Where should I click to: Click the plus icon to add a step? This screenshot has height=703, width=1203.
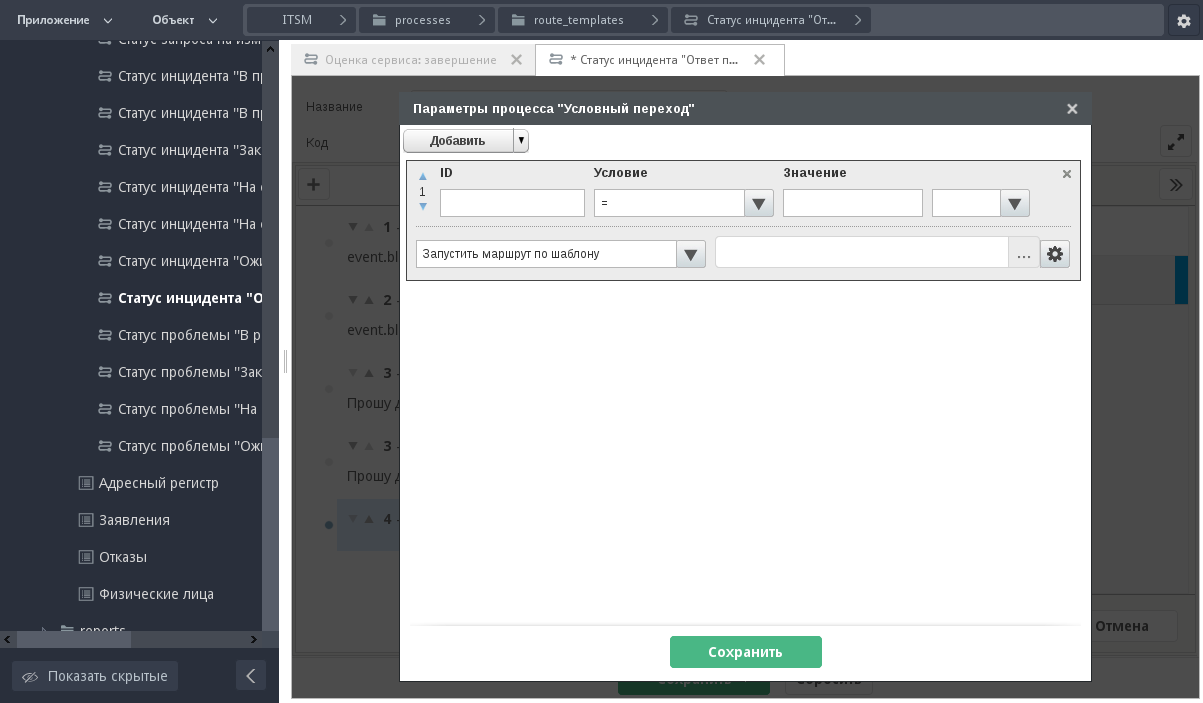[313, 184]
